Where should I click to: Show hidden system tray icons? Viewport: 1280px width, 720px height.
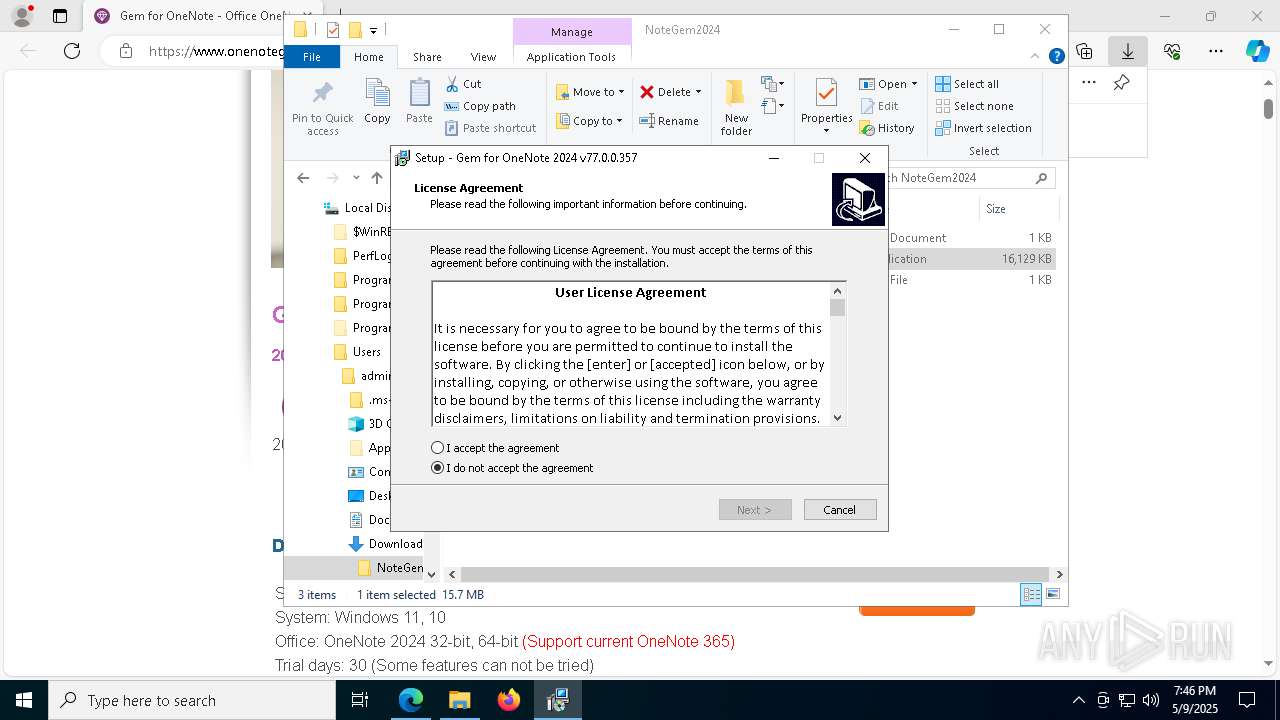(x=1078, y=700)
